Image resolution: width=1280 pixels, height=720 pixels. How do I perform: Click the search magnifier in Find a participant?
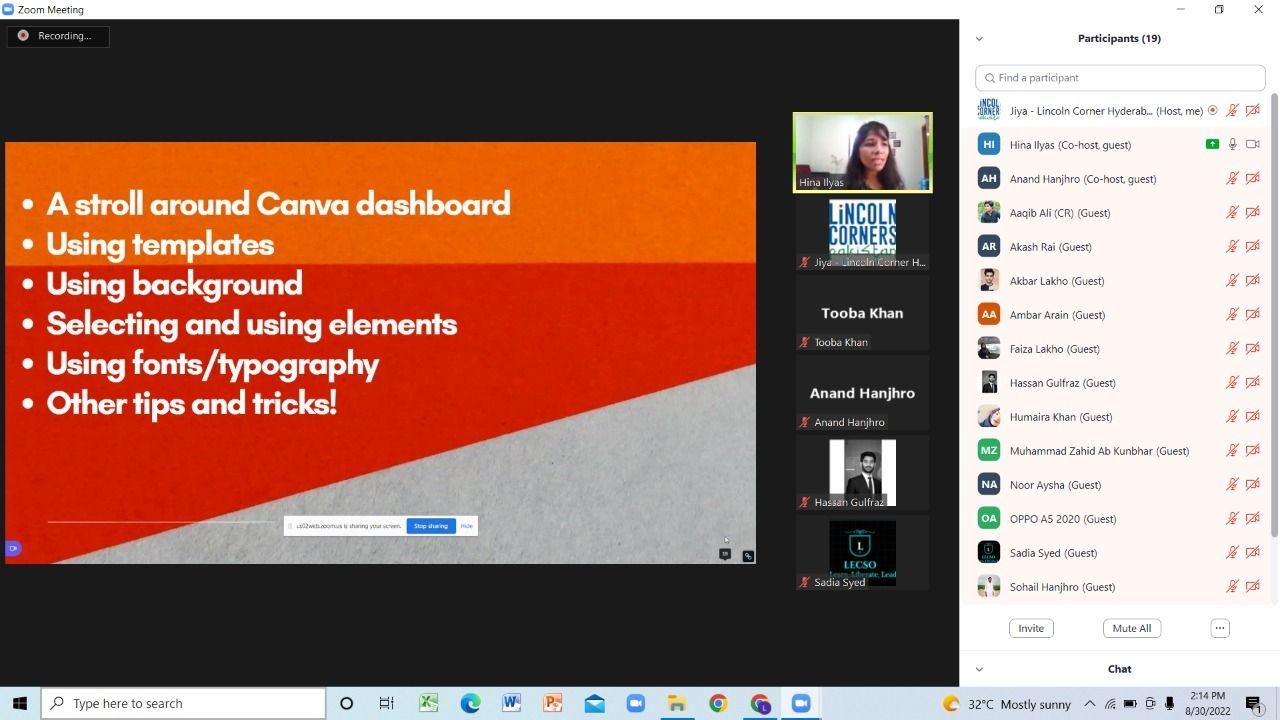click(x=989, y=78)
